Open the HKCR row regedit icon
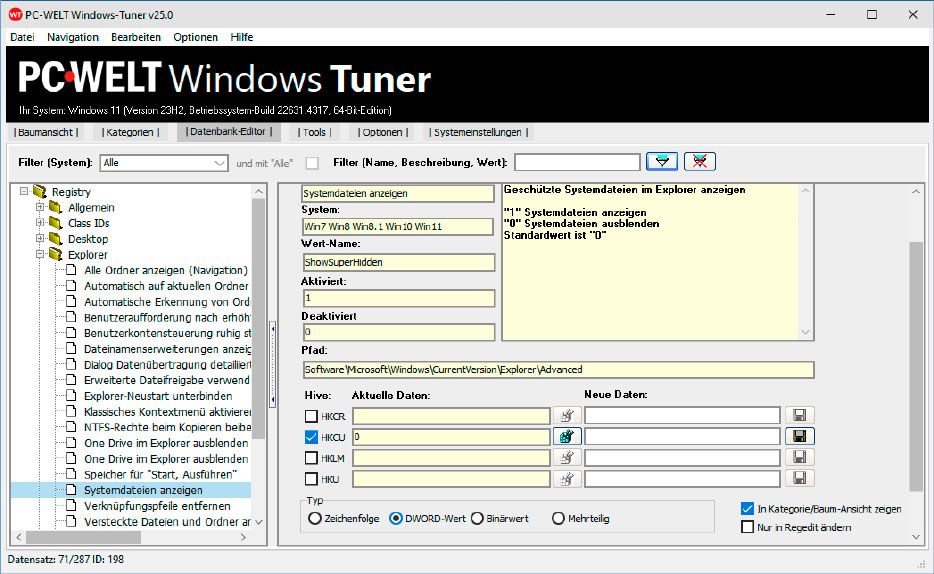The width and height of the screenshot is (934, 574). (566, 416)
